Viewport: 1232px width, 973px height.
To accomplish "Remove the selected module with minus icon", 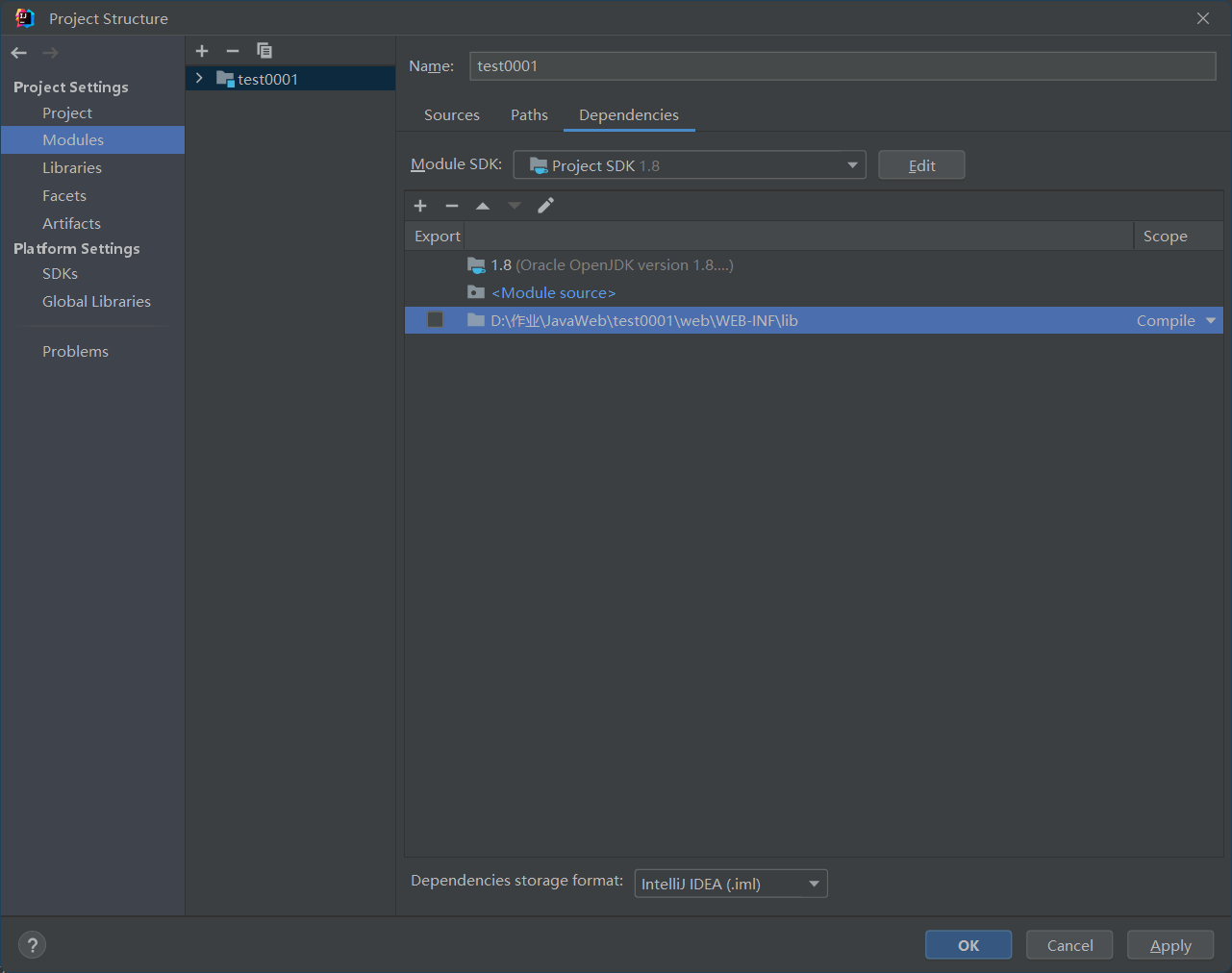I will coord(233,51).
